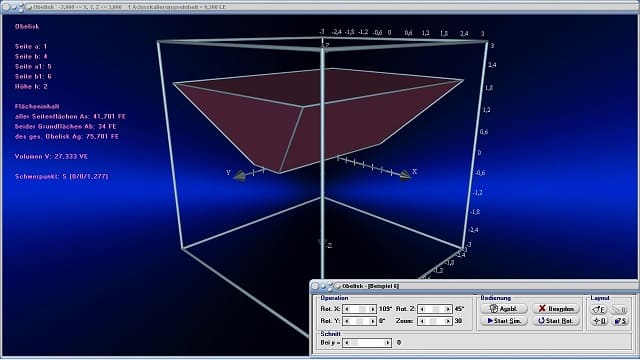Click the greyed-out layout pencil button
The height and width of the screenshot is (360, 640).
point(620,310)
